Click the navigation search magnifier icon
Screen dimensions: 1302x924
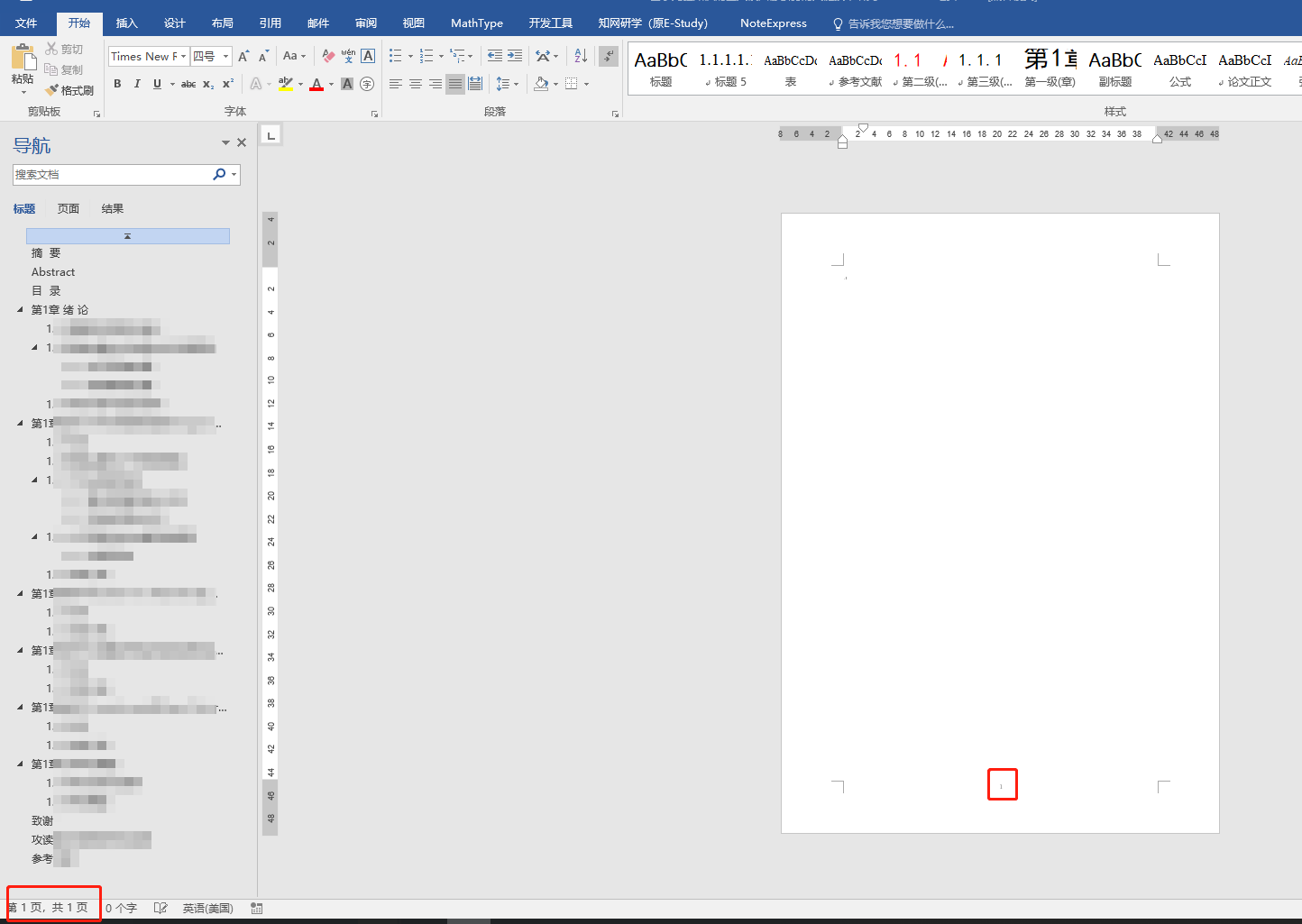[x=219, y=174]
